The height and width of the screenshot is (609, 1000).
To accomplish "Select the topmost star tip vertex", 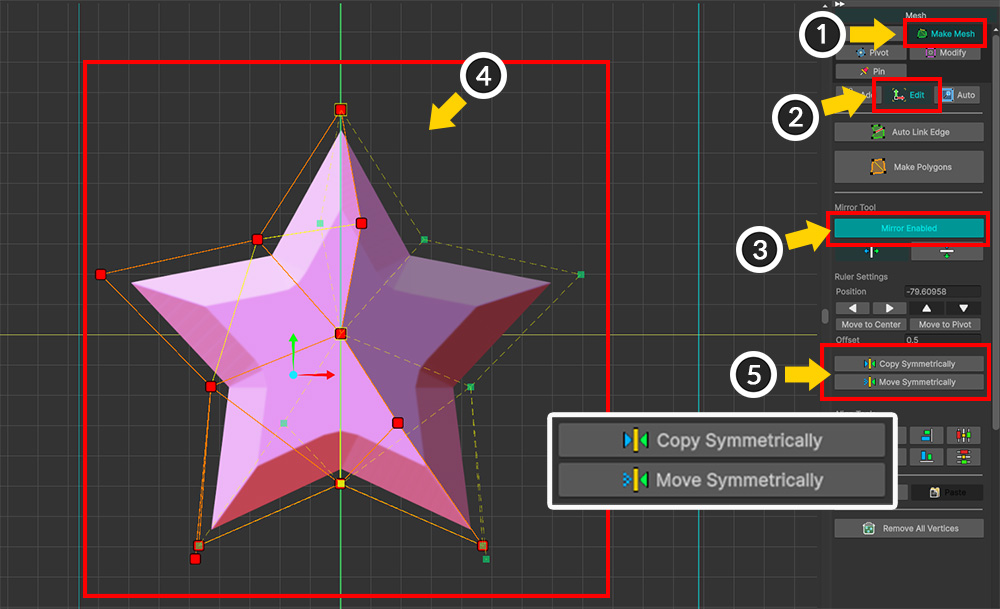I will [x=341, y=110].
